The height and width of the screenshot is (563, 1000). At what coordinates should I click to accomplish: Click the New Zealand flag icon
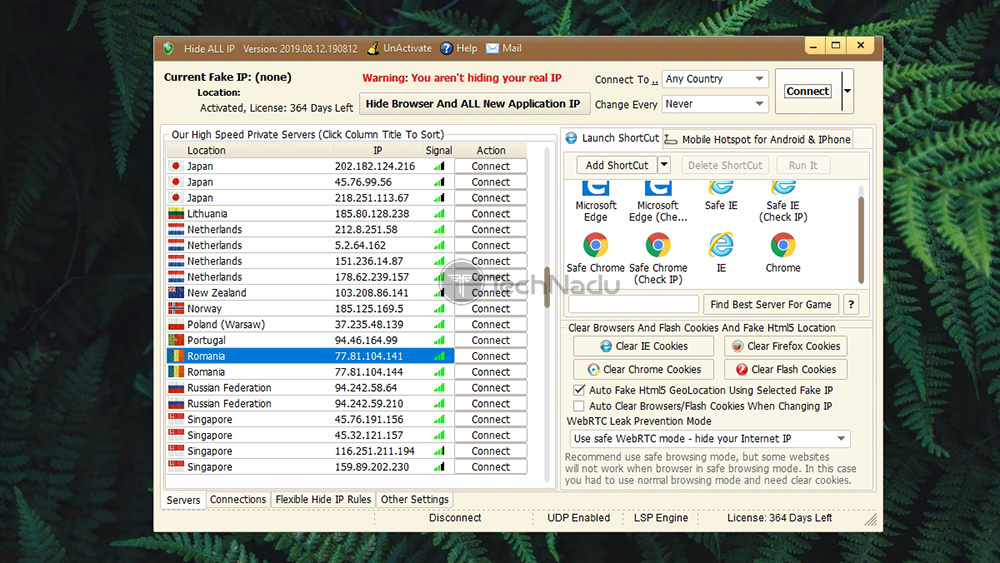tap(176, 293)
